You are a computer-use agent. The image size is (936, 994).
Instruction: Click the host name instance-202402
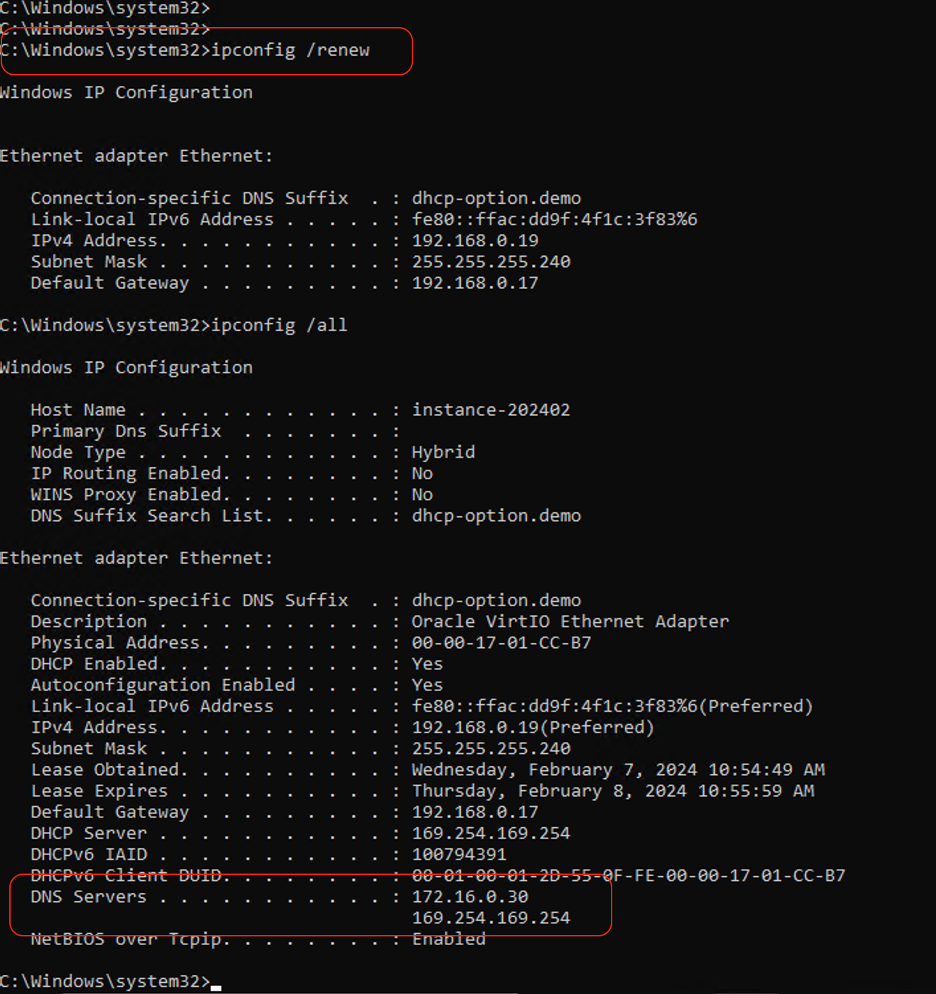(x=491, y=410)
